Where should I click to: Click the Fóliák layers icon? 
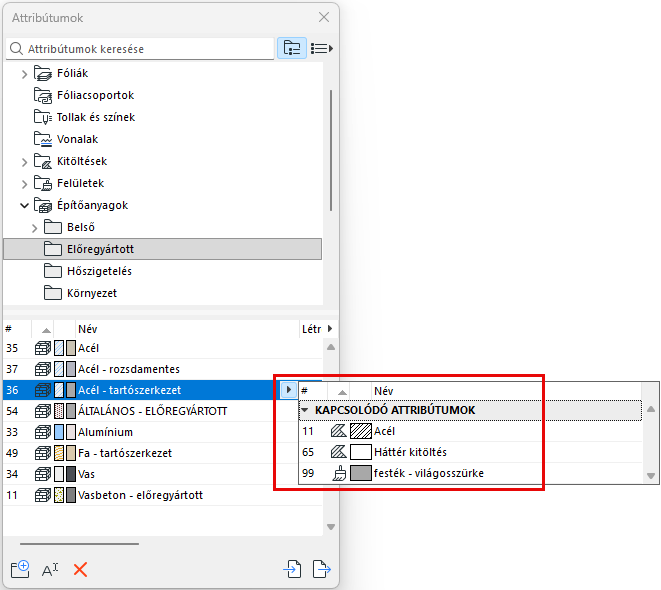[x=43, y=73]
